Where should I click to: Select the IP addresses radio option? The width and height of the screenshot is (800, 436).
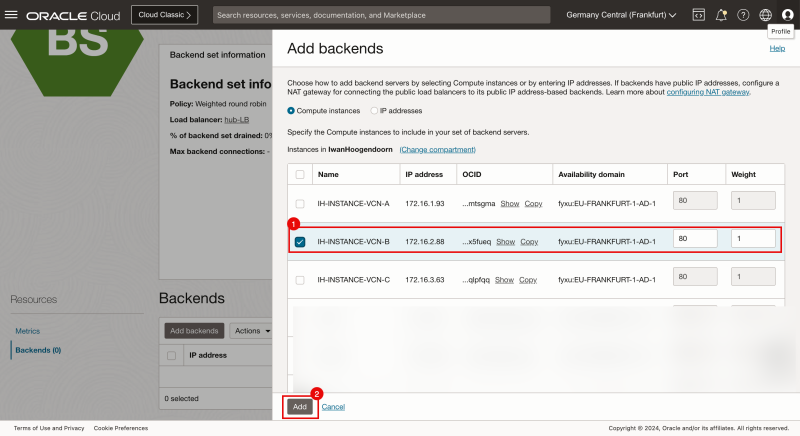coord(374,110)
